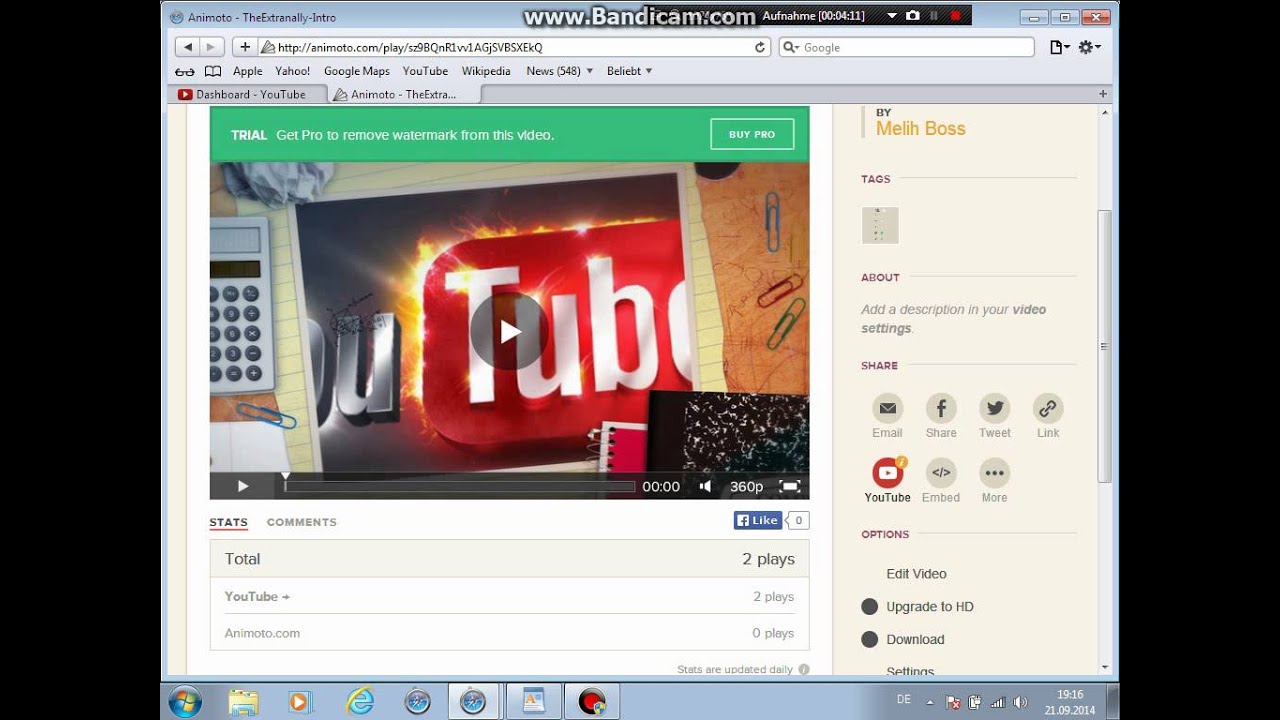Open the Wikipedia bookmark
The width and height of the screenshot is (1280, 720).
486,71
